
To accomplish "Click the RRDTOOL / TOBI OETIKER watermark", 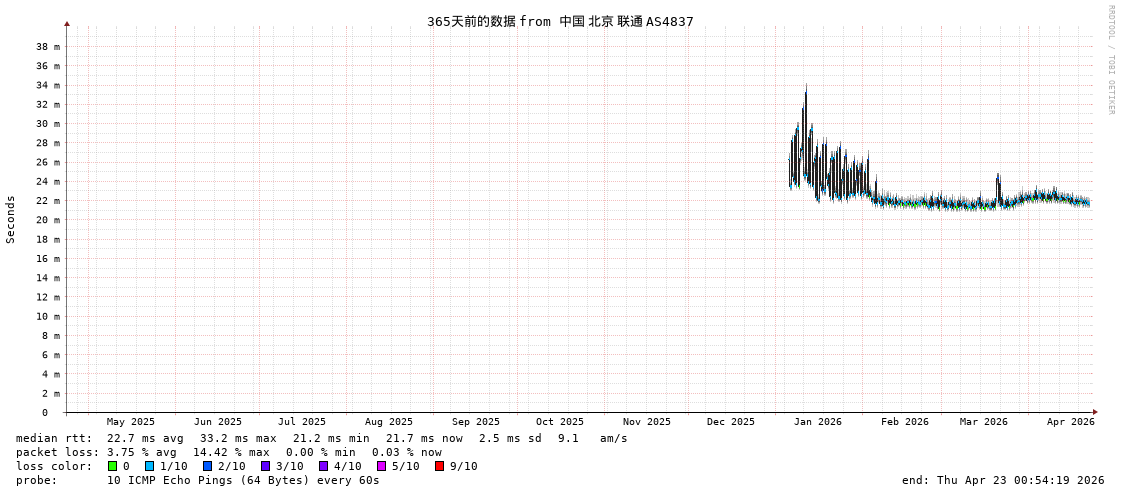I will 1110,60.
